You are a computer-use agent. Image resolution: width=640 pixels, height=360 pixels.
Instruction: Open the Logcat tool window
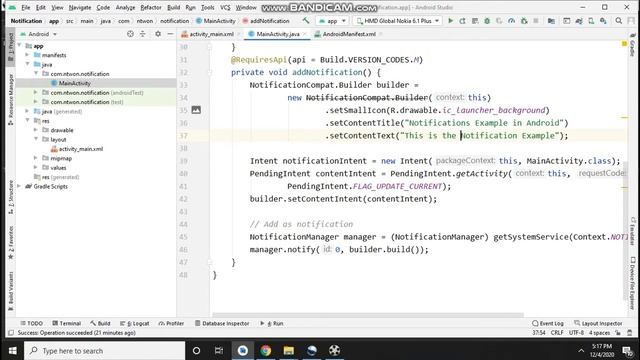click(x=135, y=323)
